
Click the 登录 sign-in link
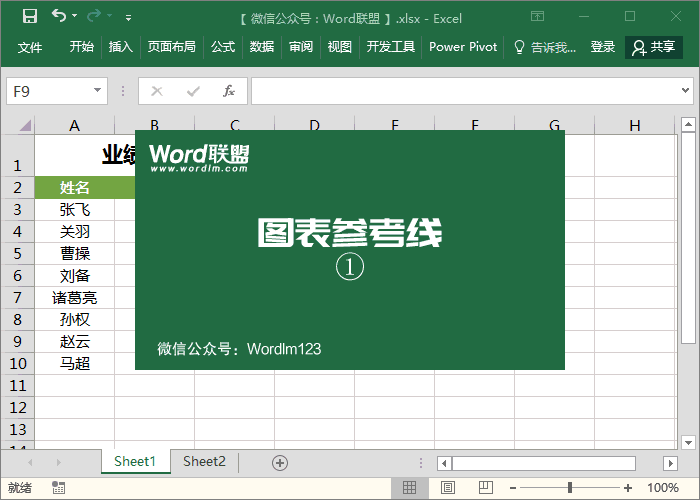(x=603, y=47)
